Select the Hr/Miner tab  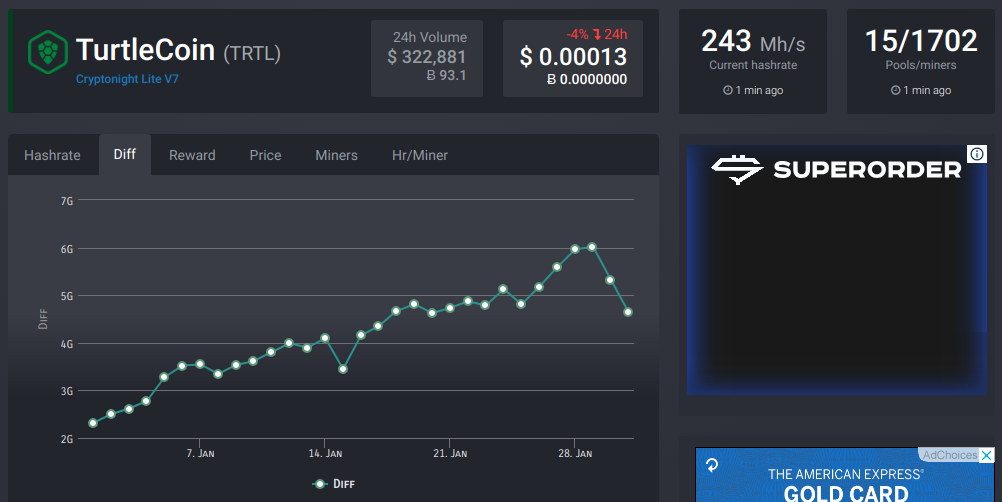[420, 155]
